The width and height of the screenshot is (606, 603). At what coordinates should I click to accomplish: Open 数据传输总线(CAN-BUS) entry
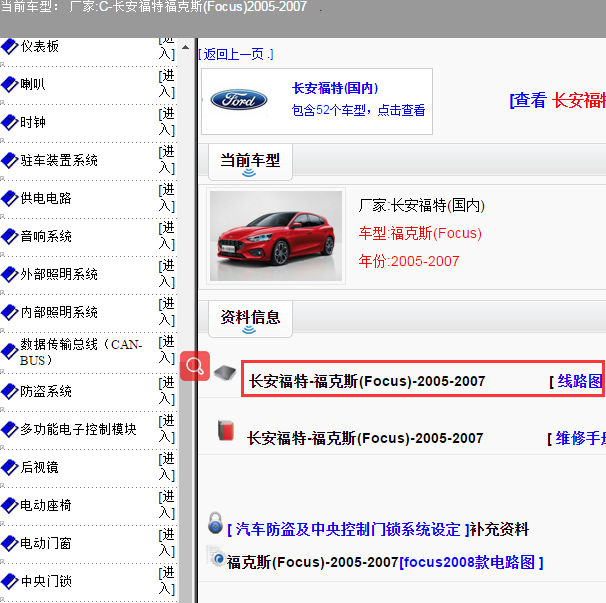[81, 352]
